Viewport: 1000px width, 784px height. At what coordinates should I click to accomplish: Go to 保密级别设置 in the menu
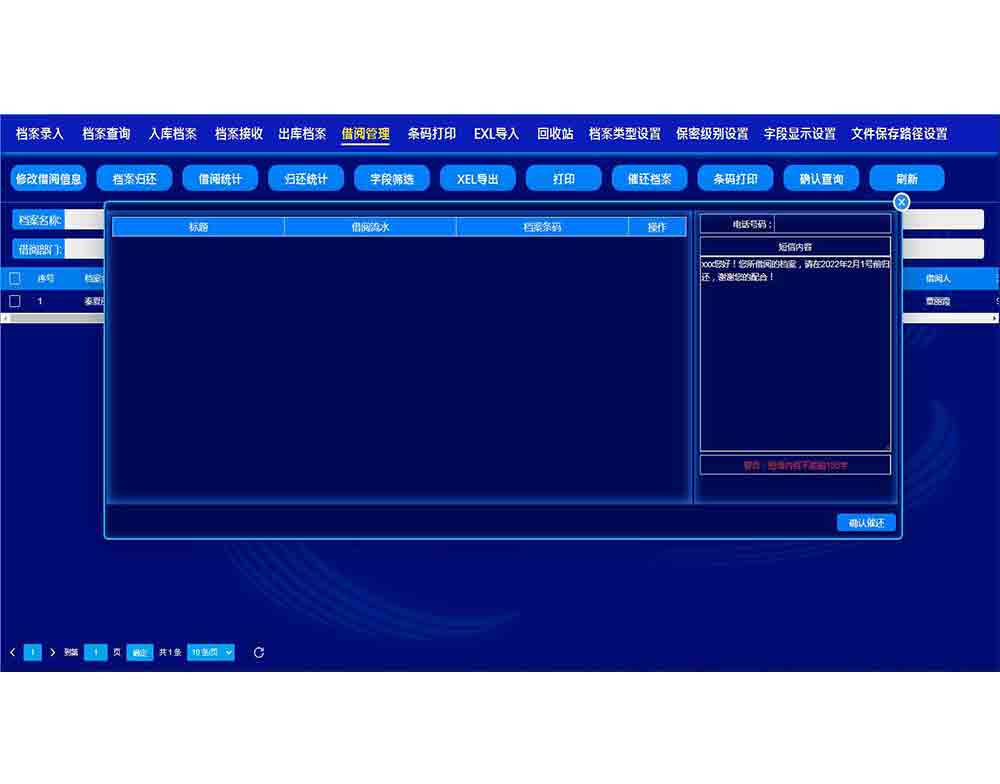(x=712, y=134)
